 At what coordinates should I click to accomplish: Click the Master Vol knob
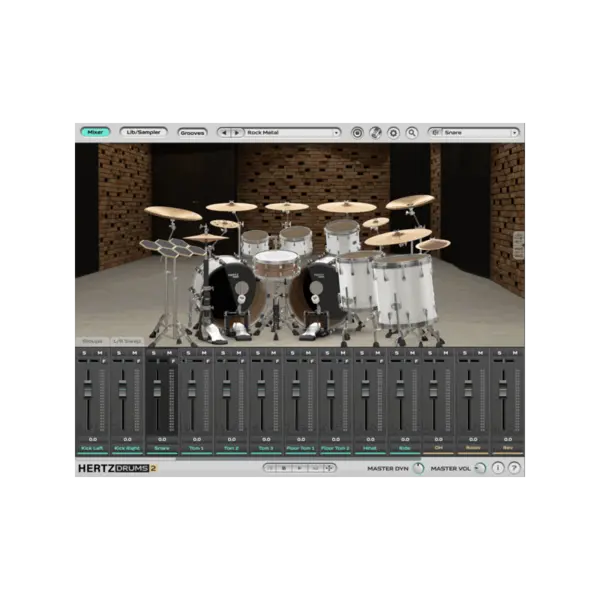coord(481,468)
